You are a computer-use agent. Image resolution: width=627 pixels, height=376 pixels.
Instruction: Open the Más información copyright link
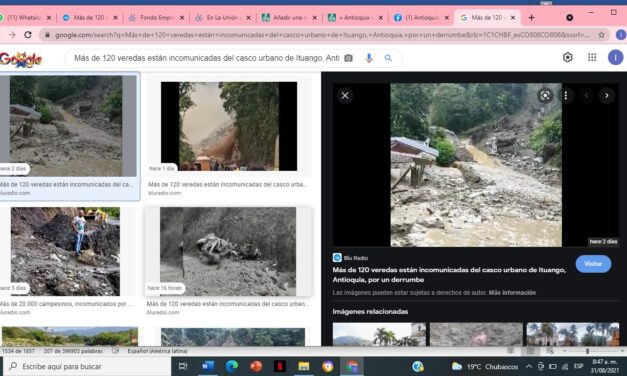(512, 293)
